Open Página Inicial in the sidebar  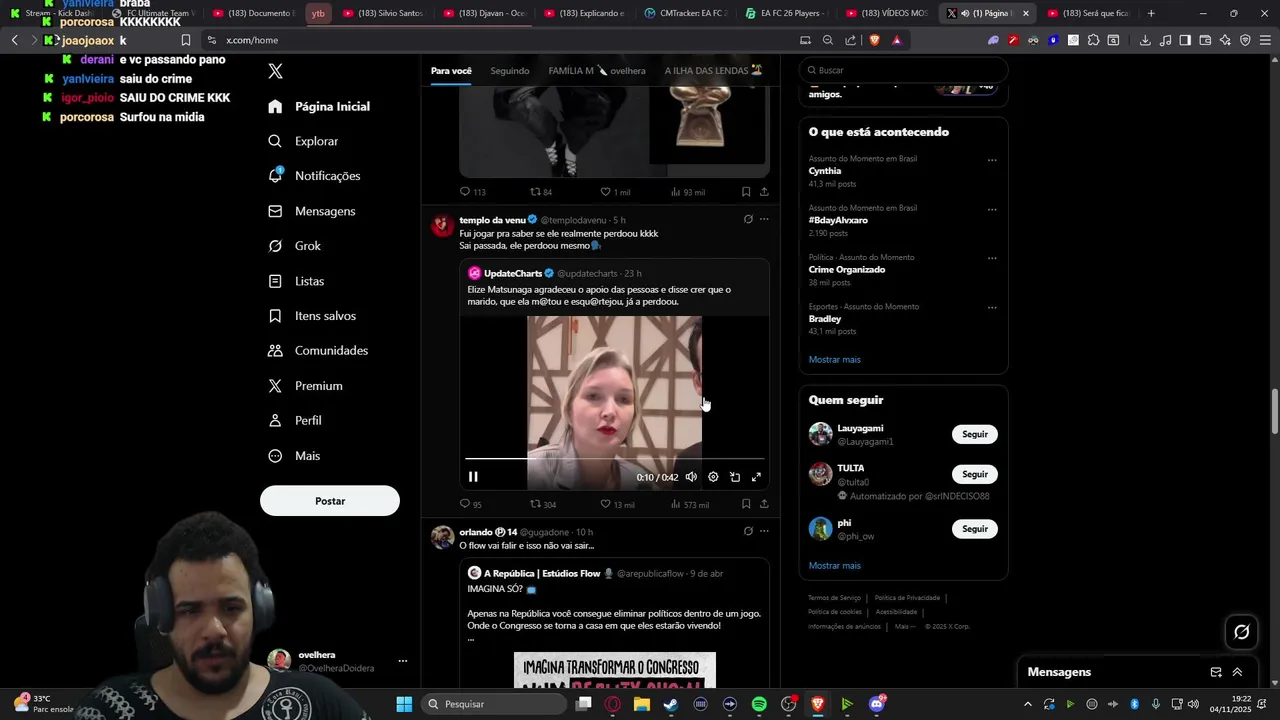click(x=319, y=106)
